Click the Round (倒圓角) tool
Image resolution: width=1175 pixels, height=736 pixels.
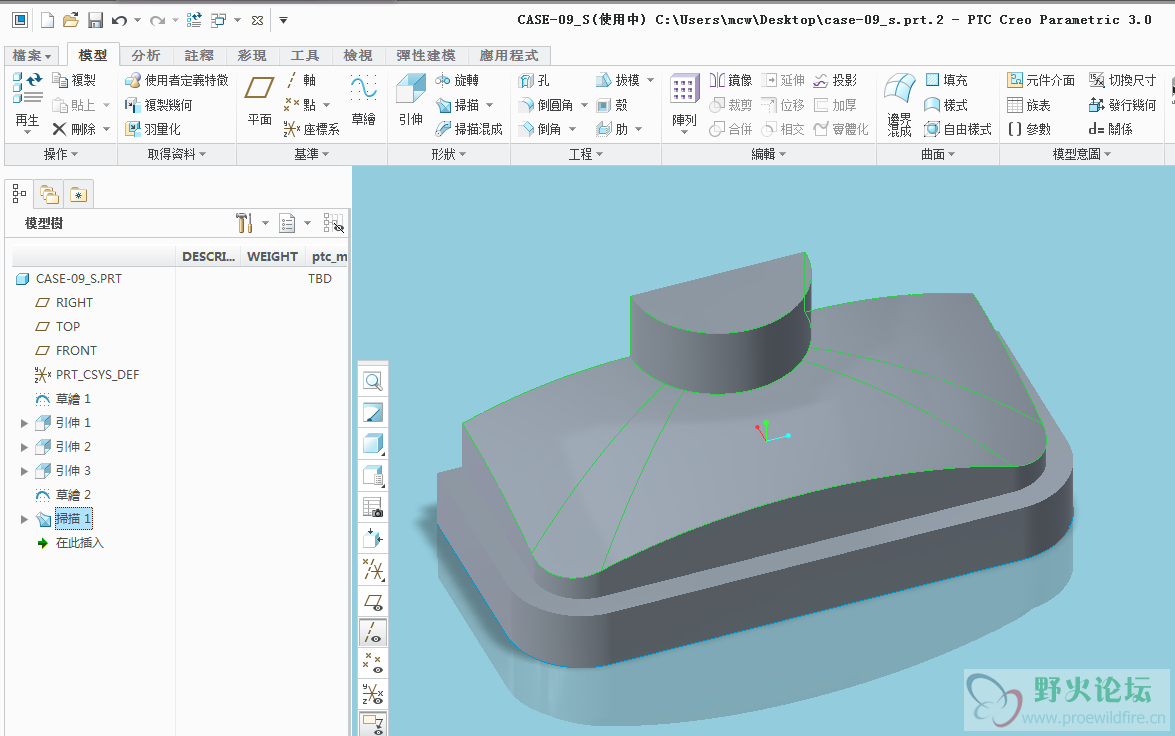546,105
